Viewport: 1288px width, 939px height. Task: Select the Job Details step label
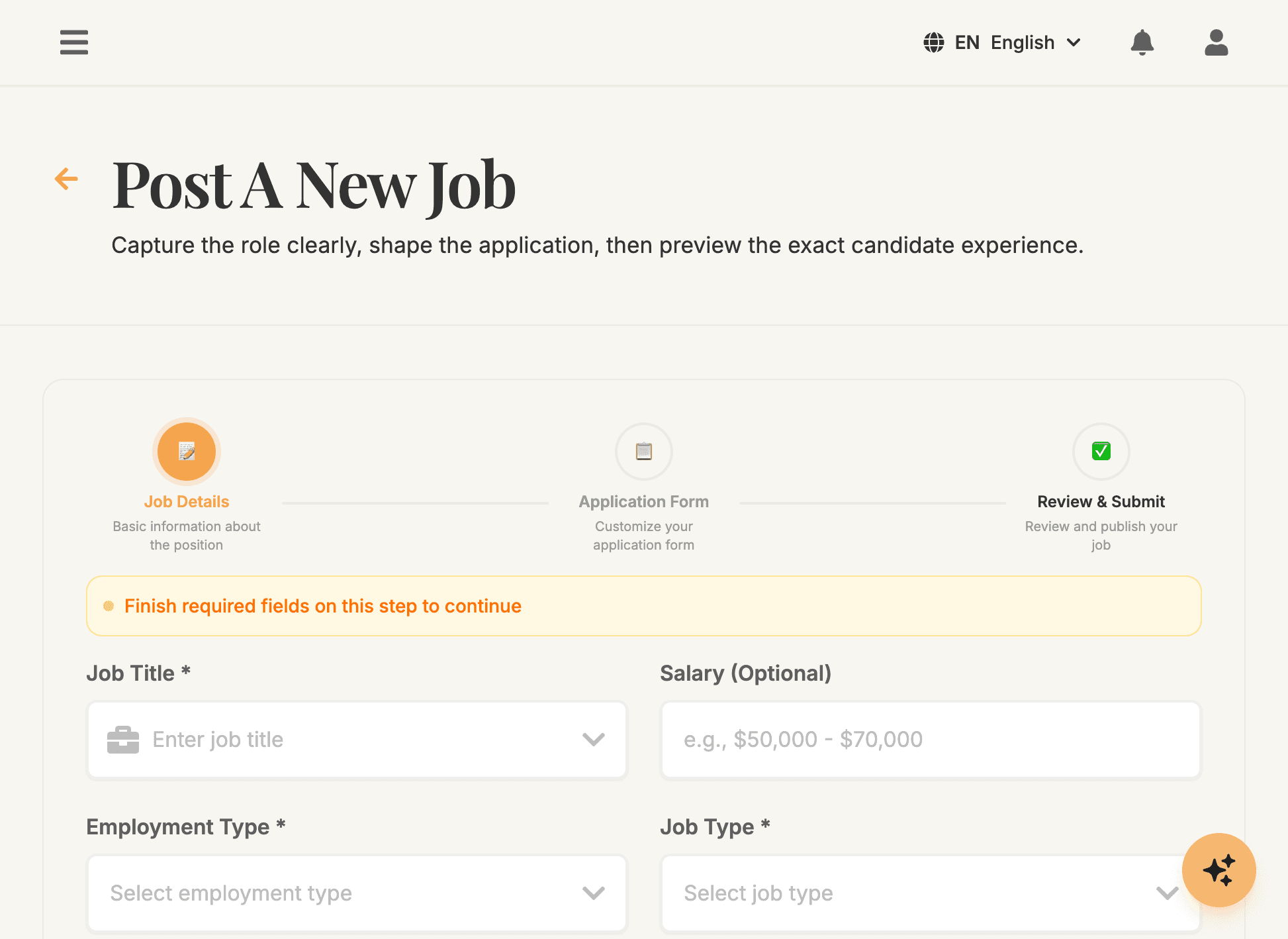tap(186, 501)
